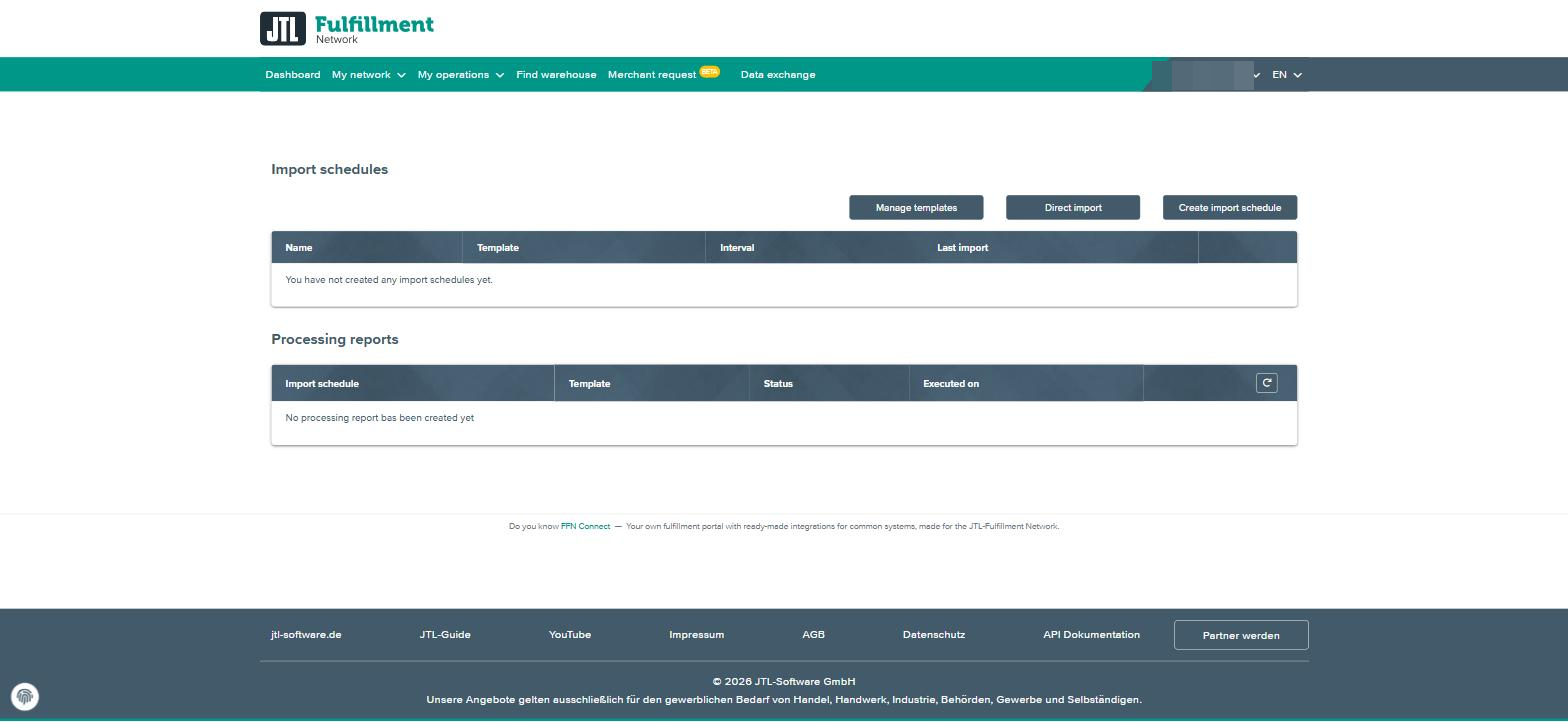
Task: Open the Impressum footer link
Action: [x=697, y=635]
